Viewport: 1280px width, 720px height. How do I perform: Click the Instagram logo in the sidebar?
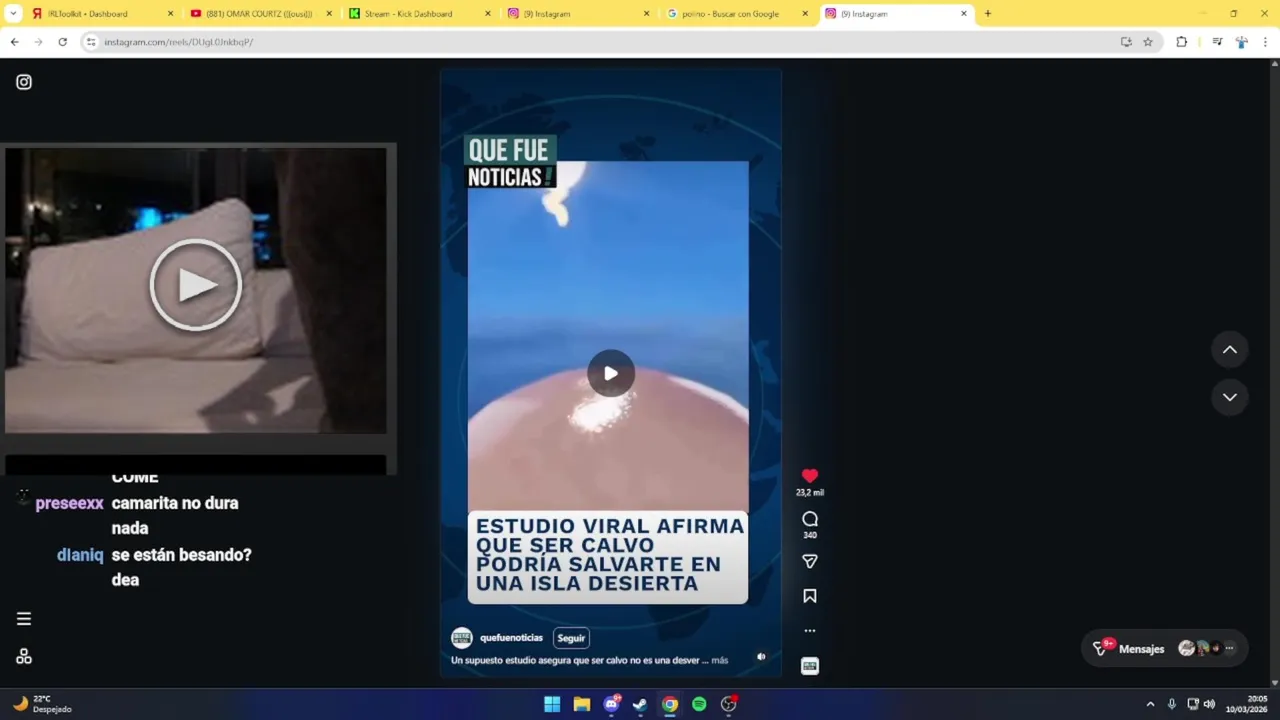tap(24, 82)
